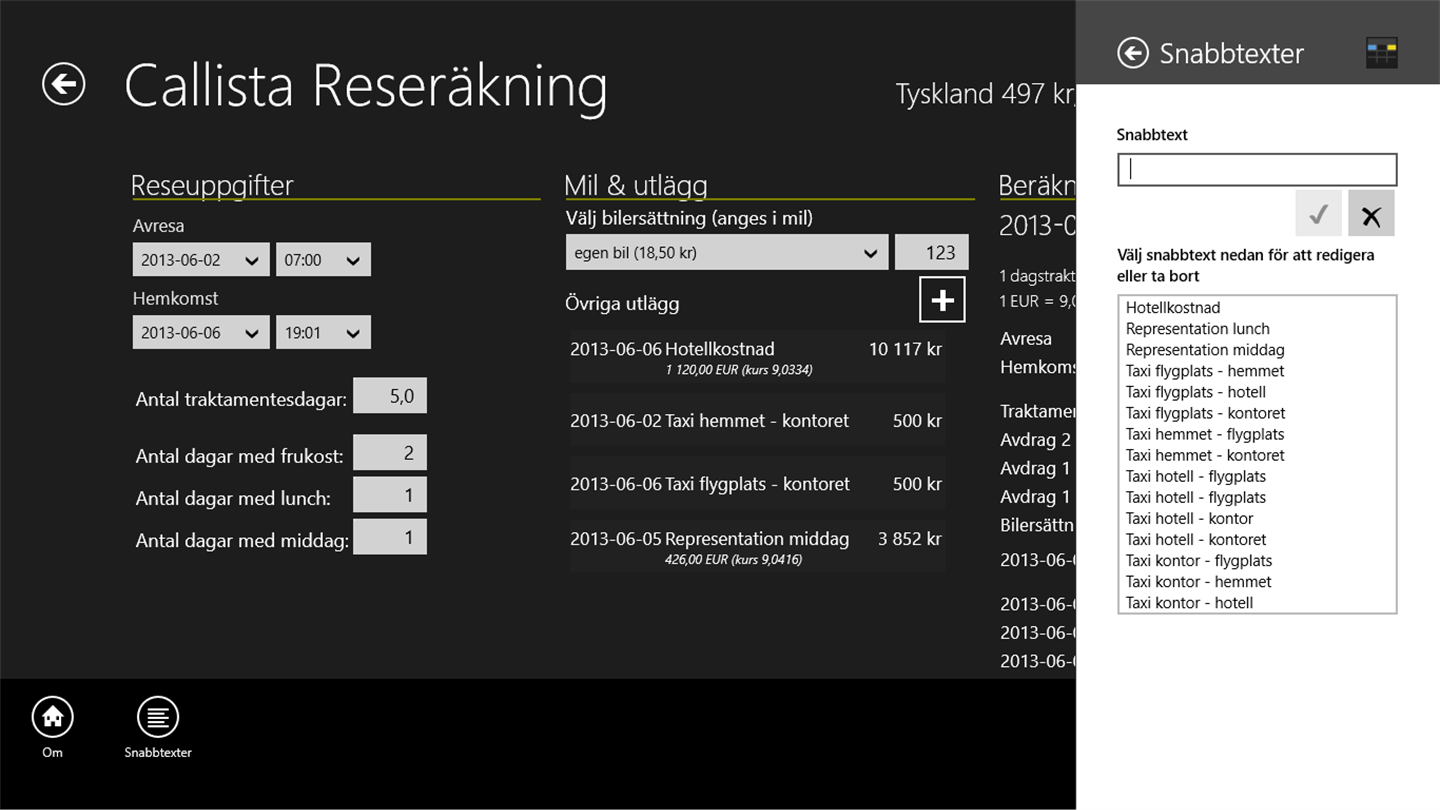Open the Hemkomst date dropdown 2013-06-06
Image resolution: width=1440 pixels, height=810 pixels.
[201, 332]
